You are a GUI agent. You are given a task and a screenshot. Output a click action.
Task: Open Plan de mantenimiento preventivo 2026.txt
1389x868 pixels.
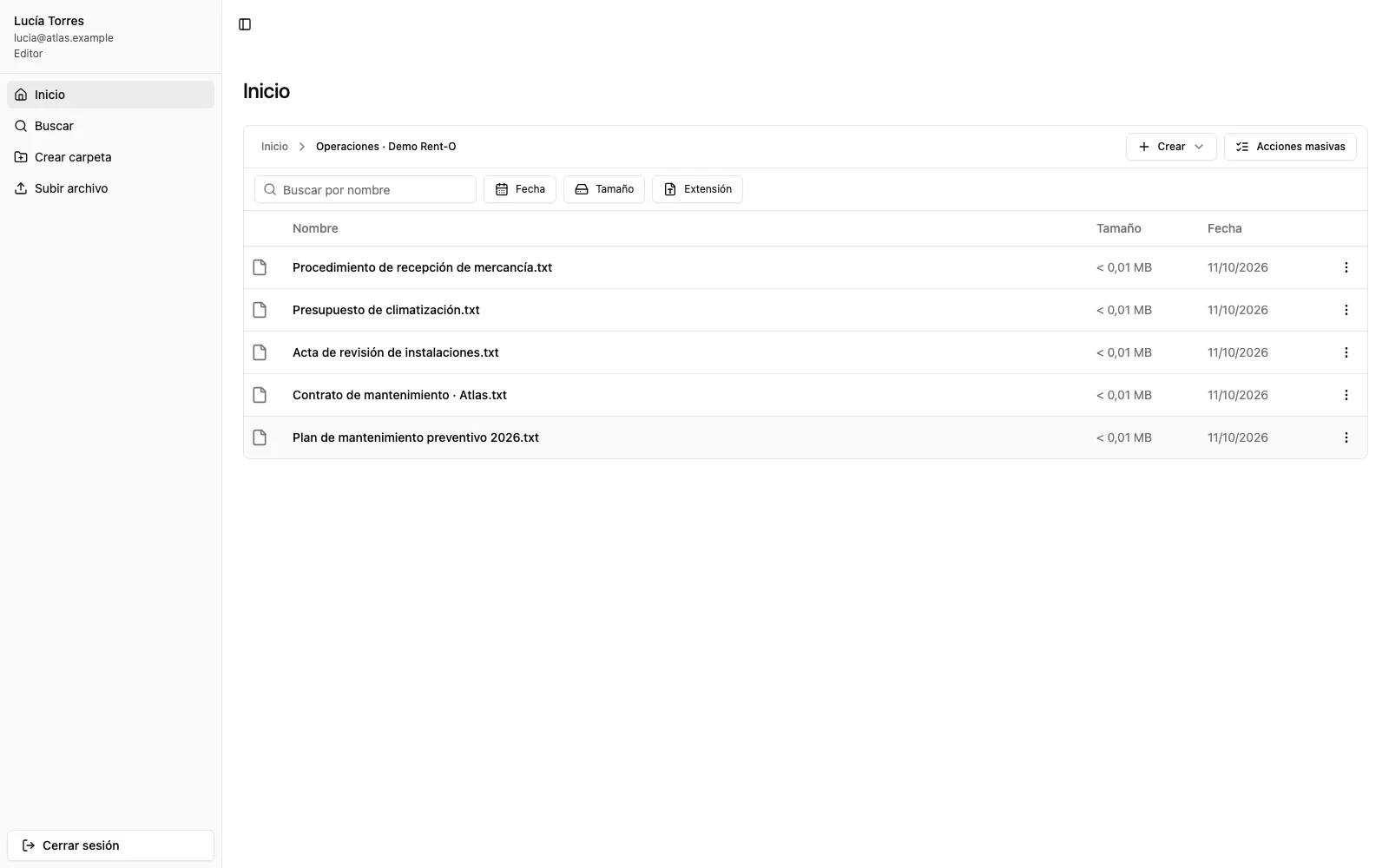[416, 437]
